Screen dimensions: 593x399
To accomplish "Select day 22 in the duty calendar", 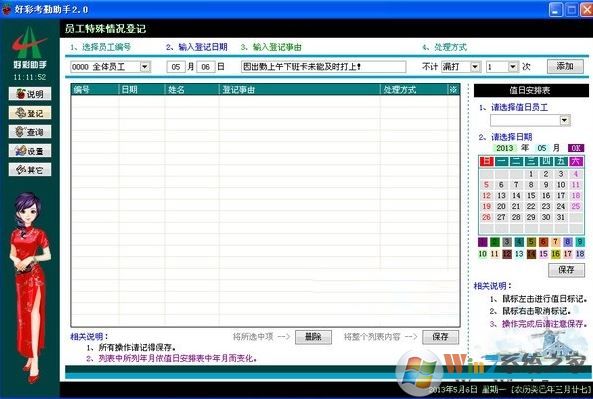I will coord(531,206).
